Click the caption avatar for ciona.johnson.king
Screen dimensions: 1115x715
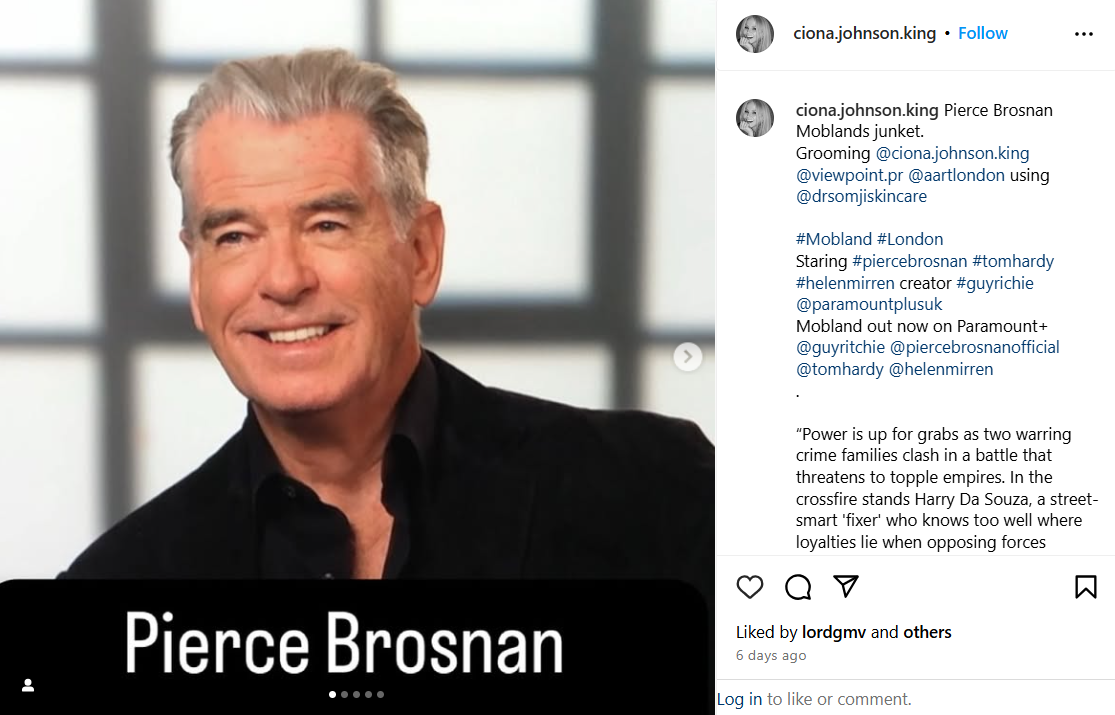tap(754, 118)
